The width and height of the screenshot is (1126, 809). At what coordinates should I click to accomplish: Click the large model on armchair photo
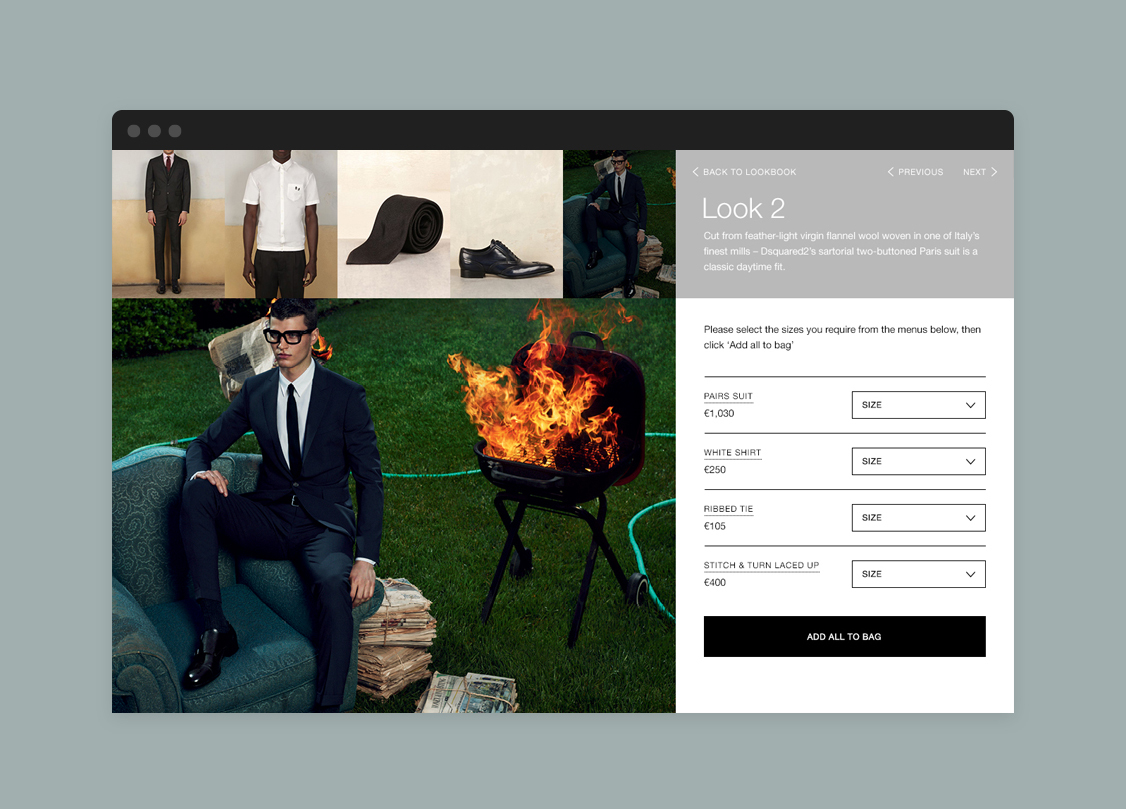(393, 505)
